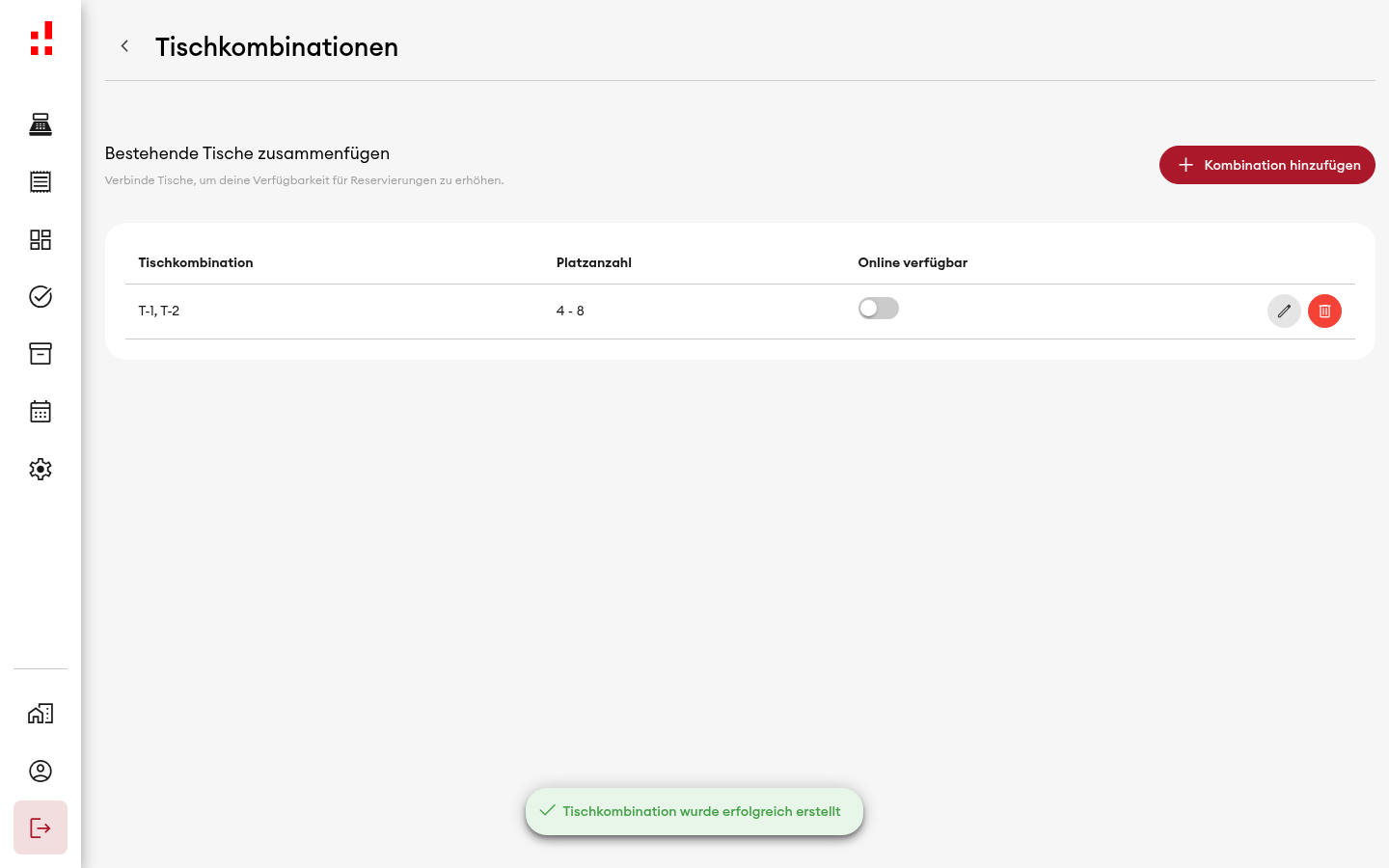Viewport: 1389px width, 868px height.
Task: Open the checkmark circle icon in sidebar
Action: coord(41,296)
